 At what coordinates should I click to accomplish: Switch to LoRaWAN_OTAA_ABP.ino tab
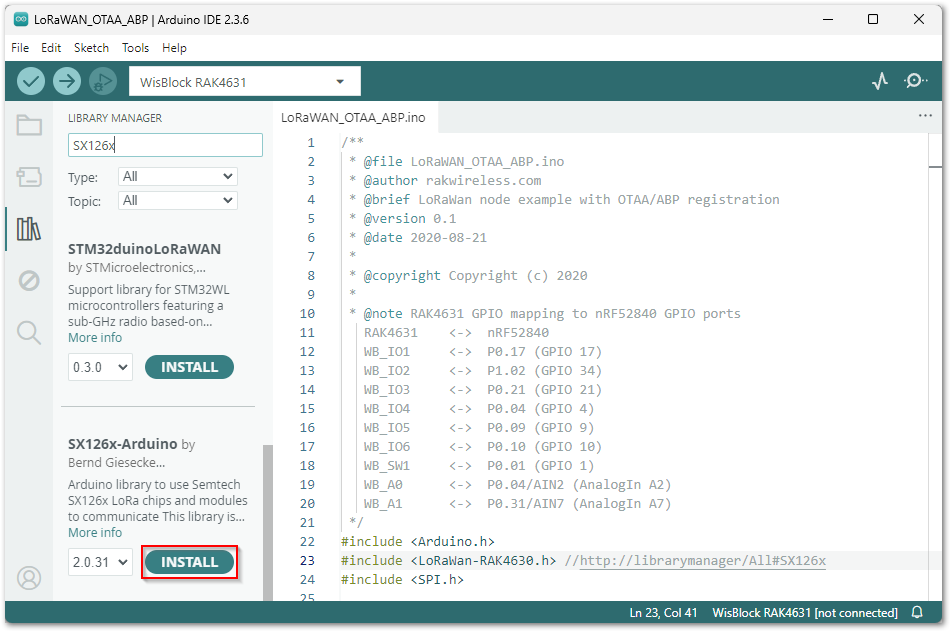point(353,117)
